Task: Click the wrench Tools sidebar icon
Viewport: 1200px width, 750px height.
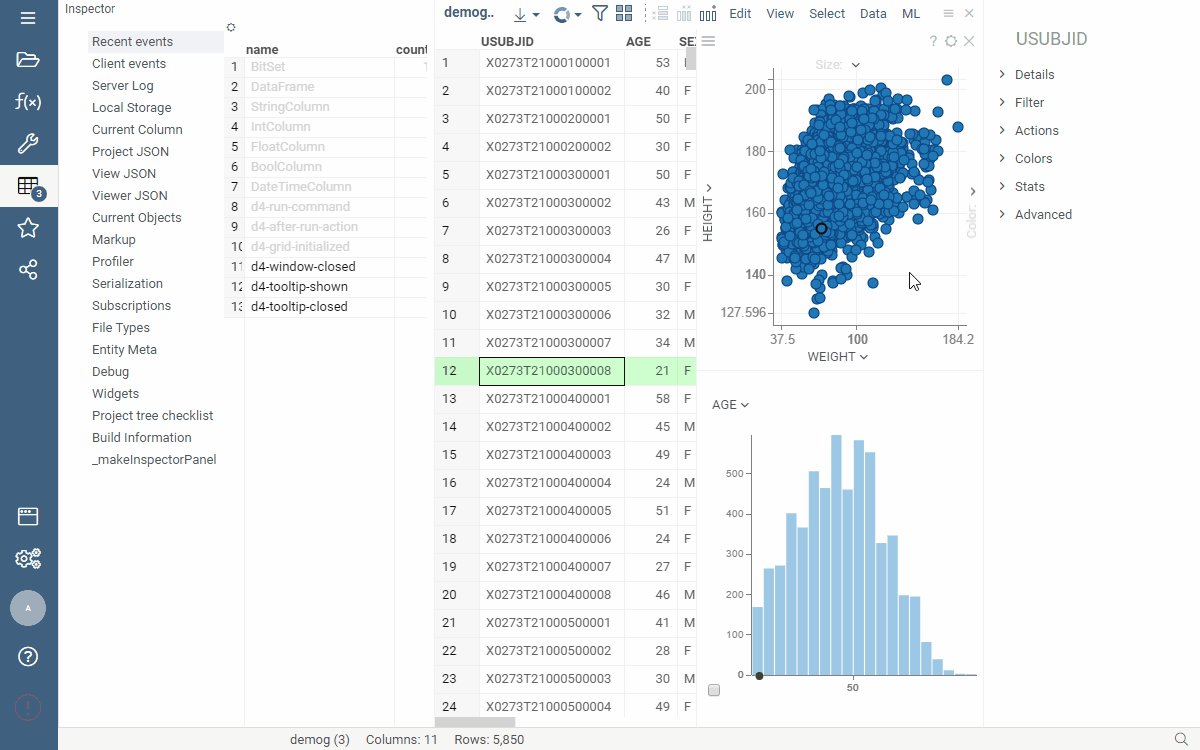Action: pos(28,144)
